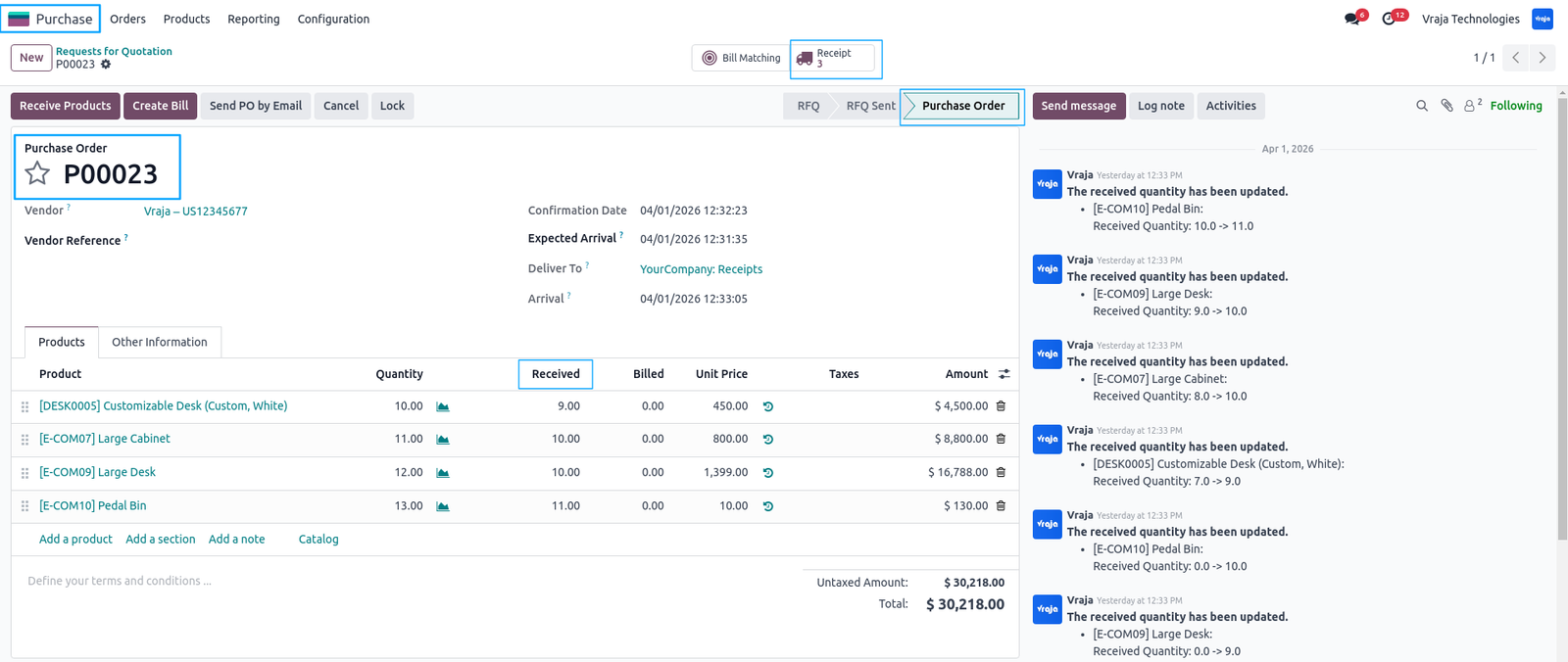Delete the Pedal Bin line with the trash icon
The width and height of the screenshot is (1568, 662).
click(x=1001, y=506)
